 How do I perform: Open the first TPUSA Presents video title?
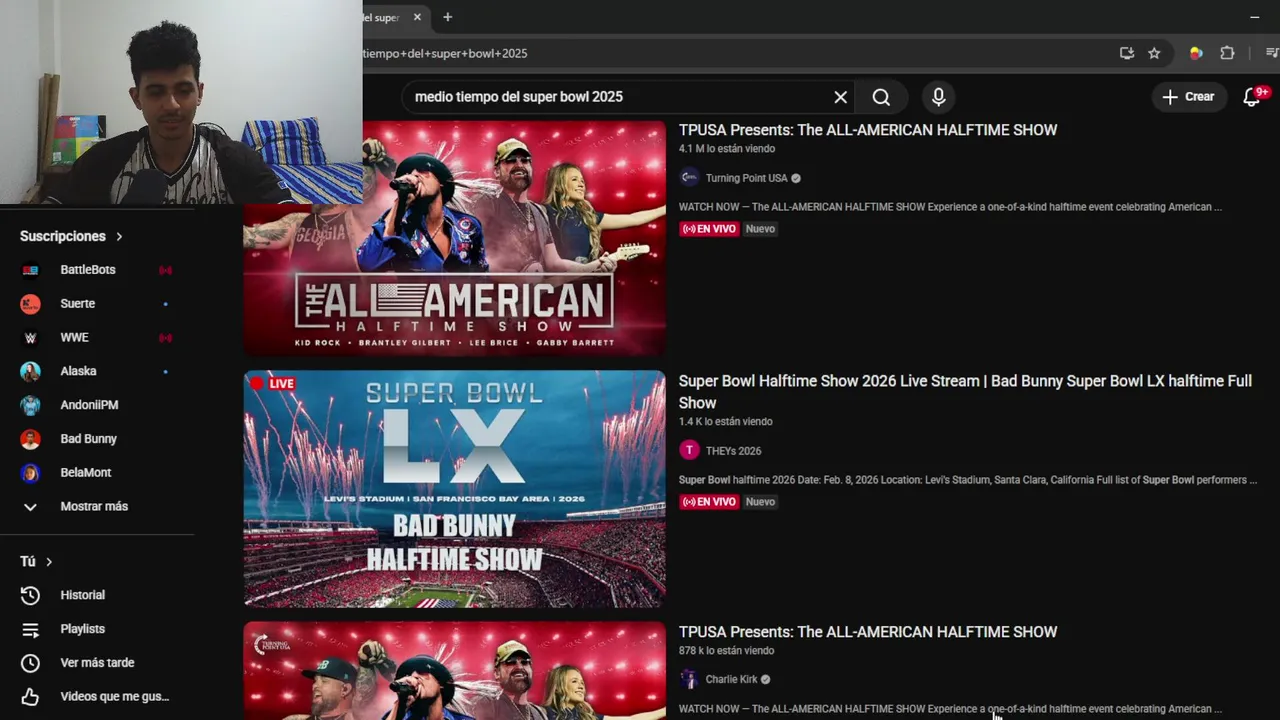[x=868, y=130]
